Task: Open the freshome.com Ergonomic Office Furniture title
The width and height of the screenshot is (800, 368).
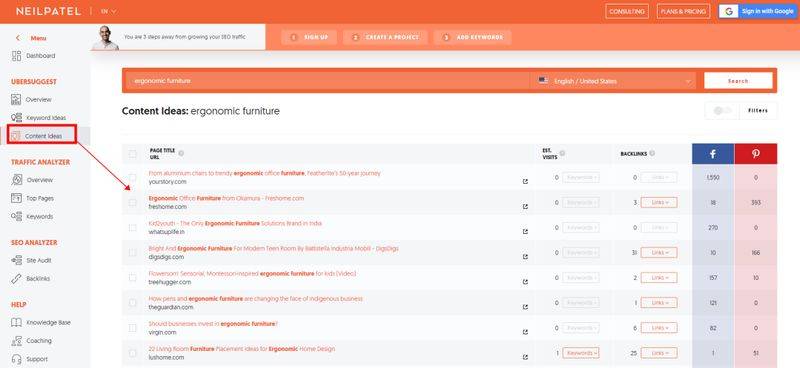Action: (x=226, y=198)
